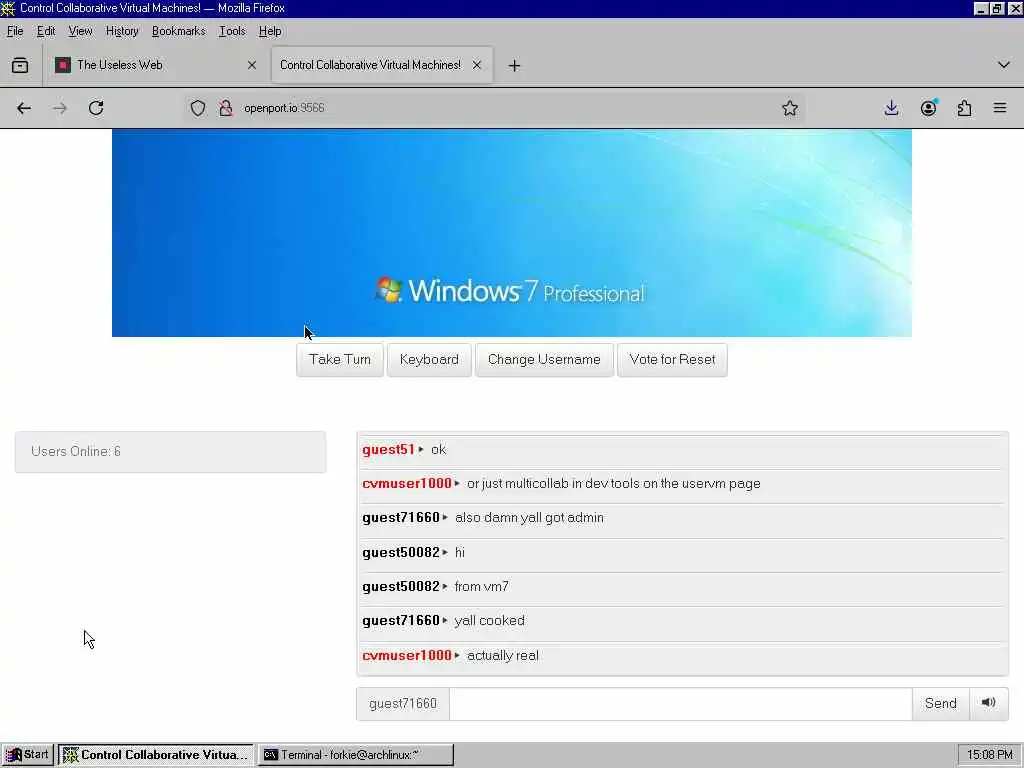Click the taskbar clock showing 15:08 PM
This screenshot has width=1024, height=768.
(x=989, y=755)
